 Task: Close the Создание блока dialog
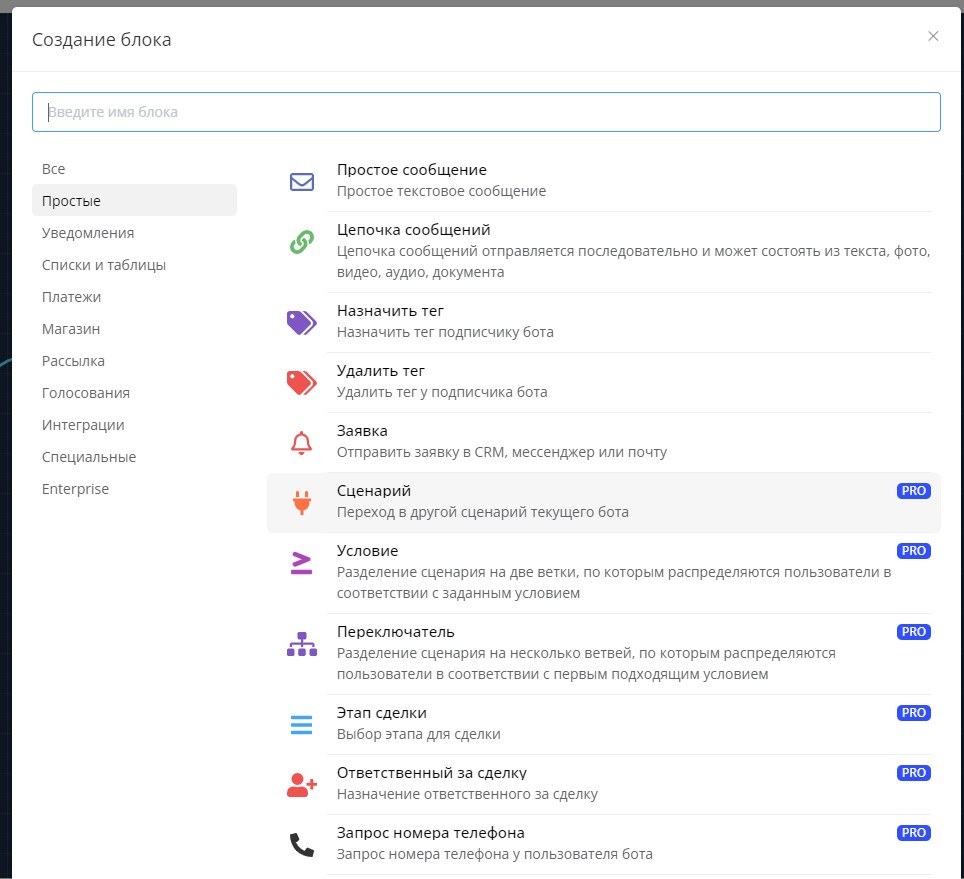(933, 36)
